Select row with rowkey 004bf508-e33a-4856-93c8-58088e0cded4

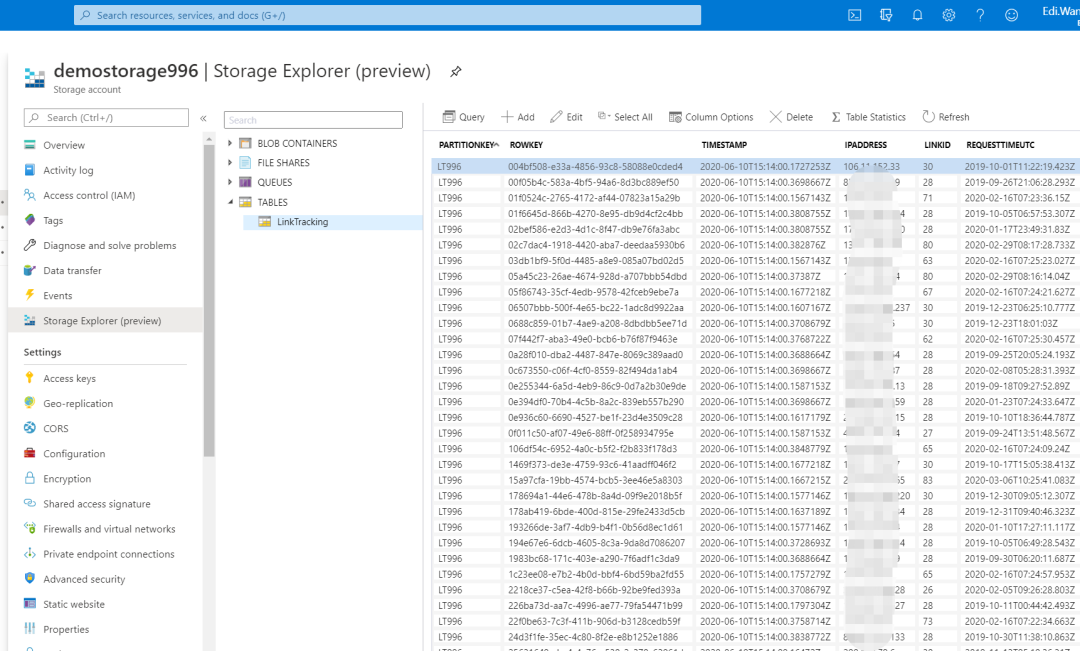pos(756,167)
